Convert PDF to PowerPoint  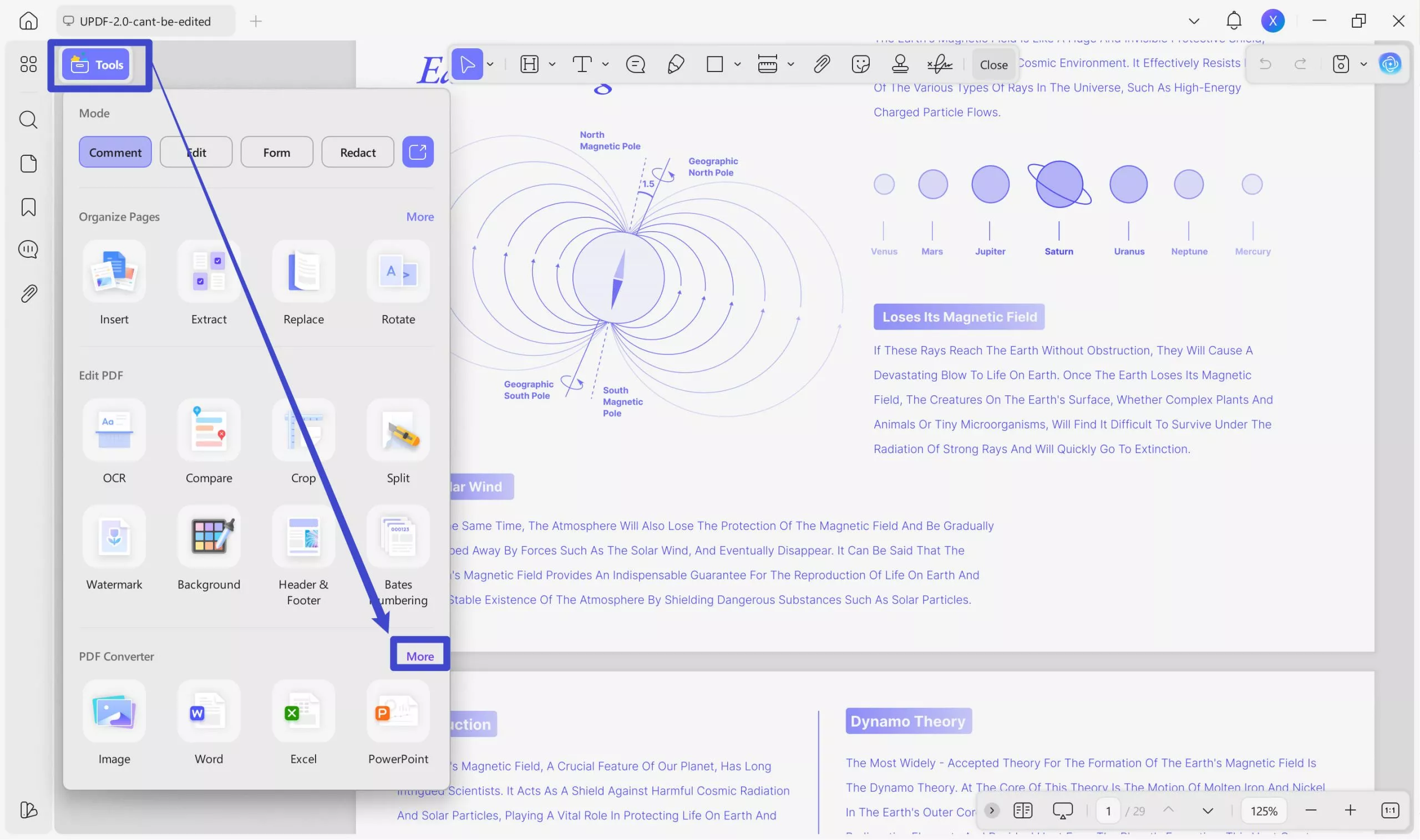pyautogui.click(x=398, y=723)
